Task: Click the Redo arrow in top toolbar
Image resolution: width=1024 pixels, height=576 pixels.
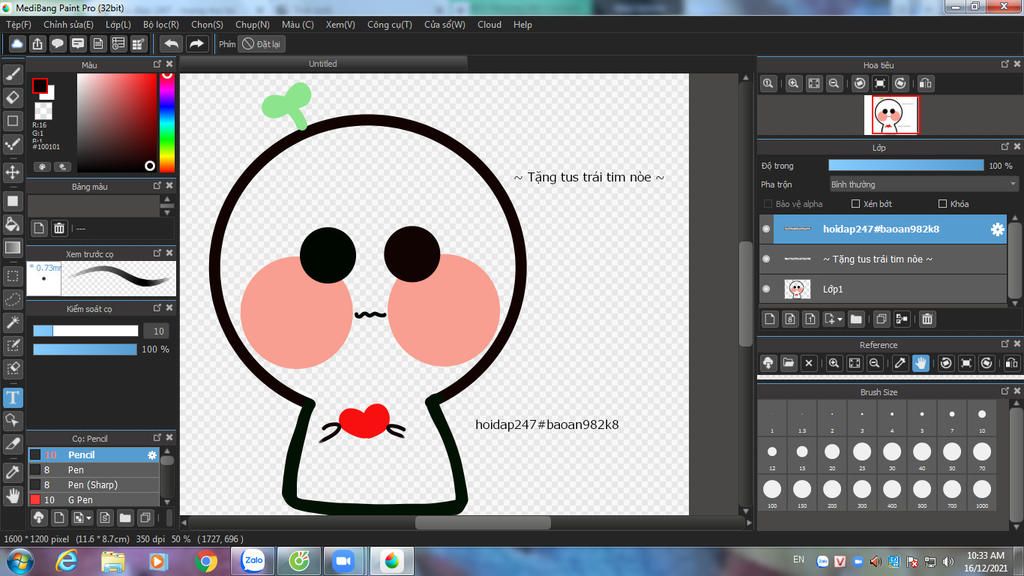Action: (196, 44)
